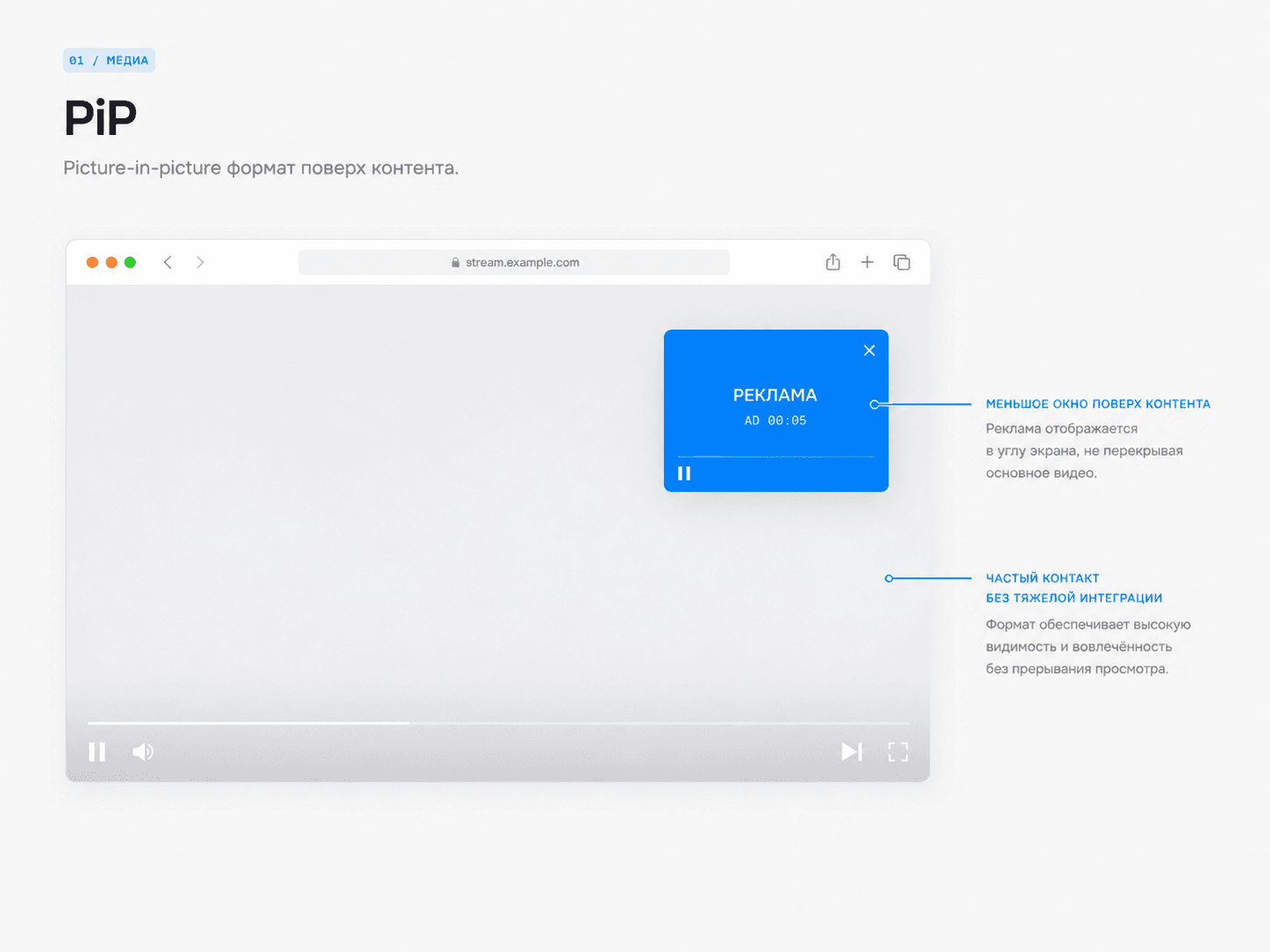Skip to the next video

852,752
